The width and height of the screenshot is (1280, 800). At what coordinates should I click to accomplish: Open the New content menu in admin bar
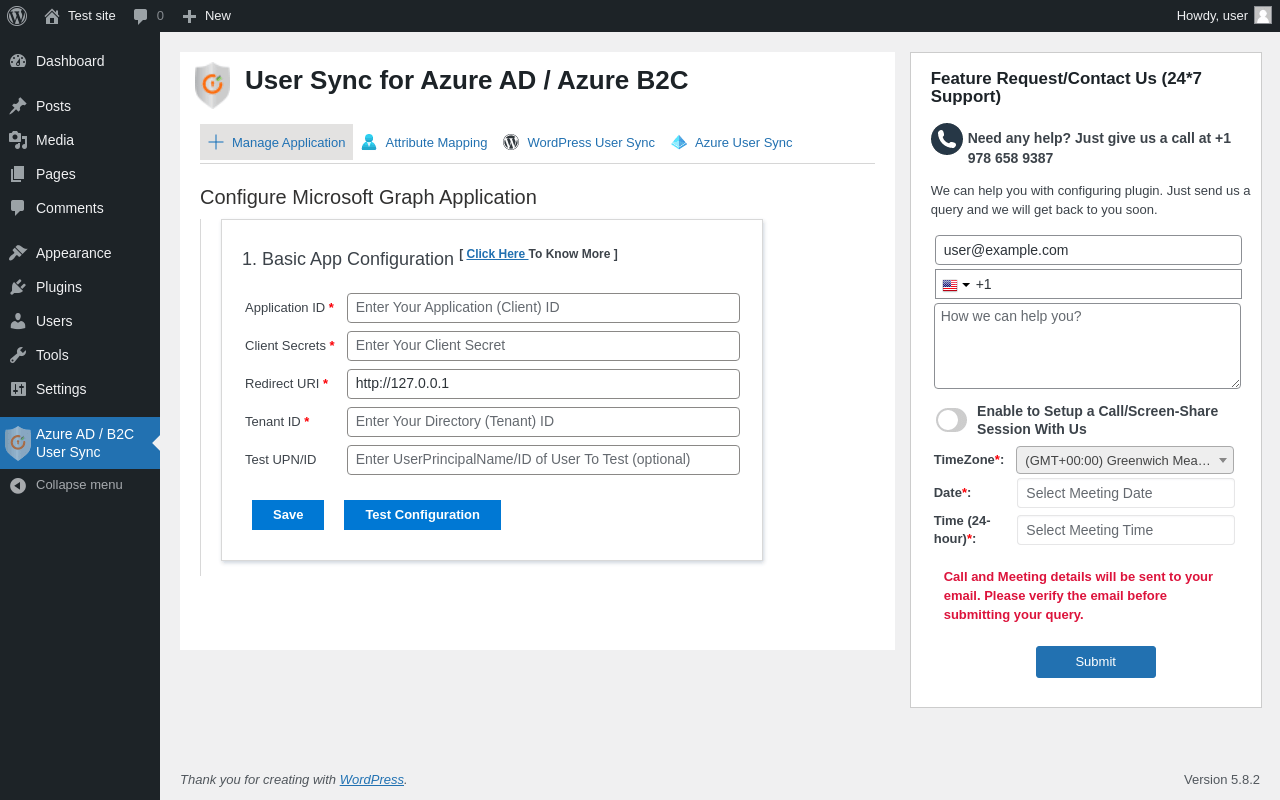tap(206, 16)
